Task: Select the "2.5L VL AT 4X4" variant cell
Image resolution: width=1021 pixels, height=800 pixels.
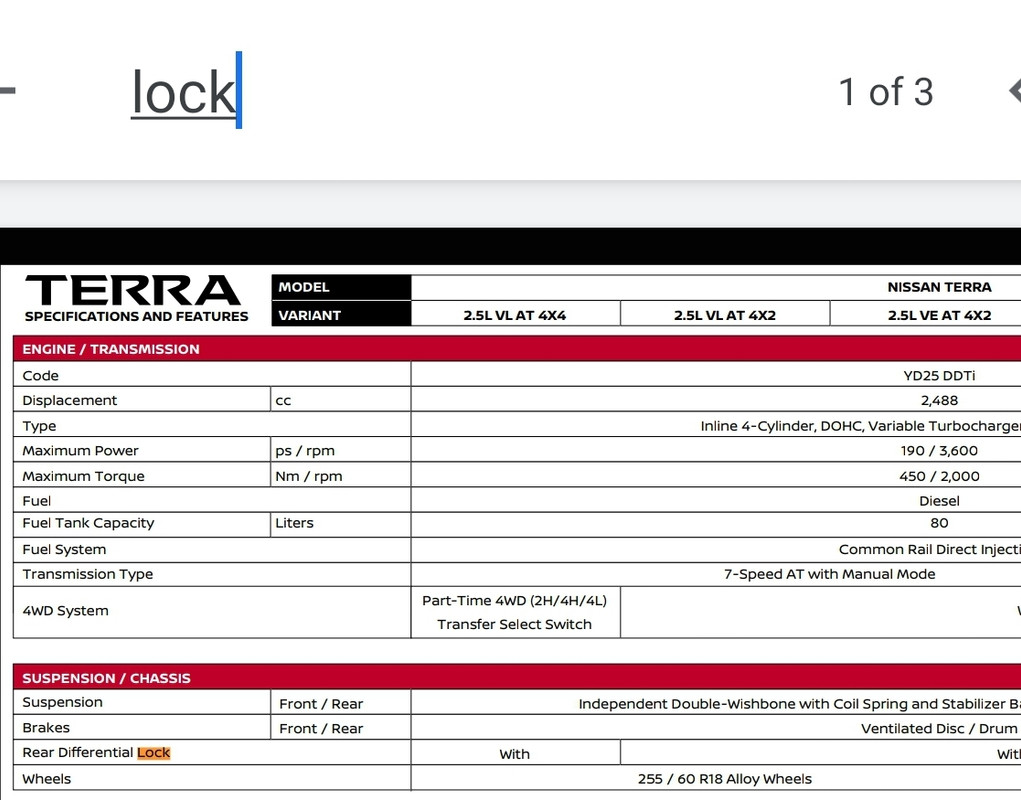Action: pyautogui.click(x=514, y=315)
